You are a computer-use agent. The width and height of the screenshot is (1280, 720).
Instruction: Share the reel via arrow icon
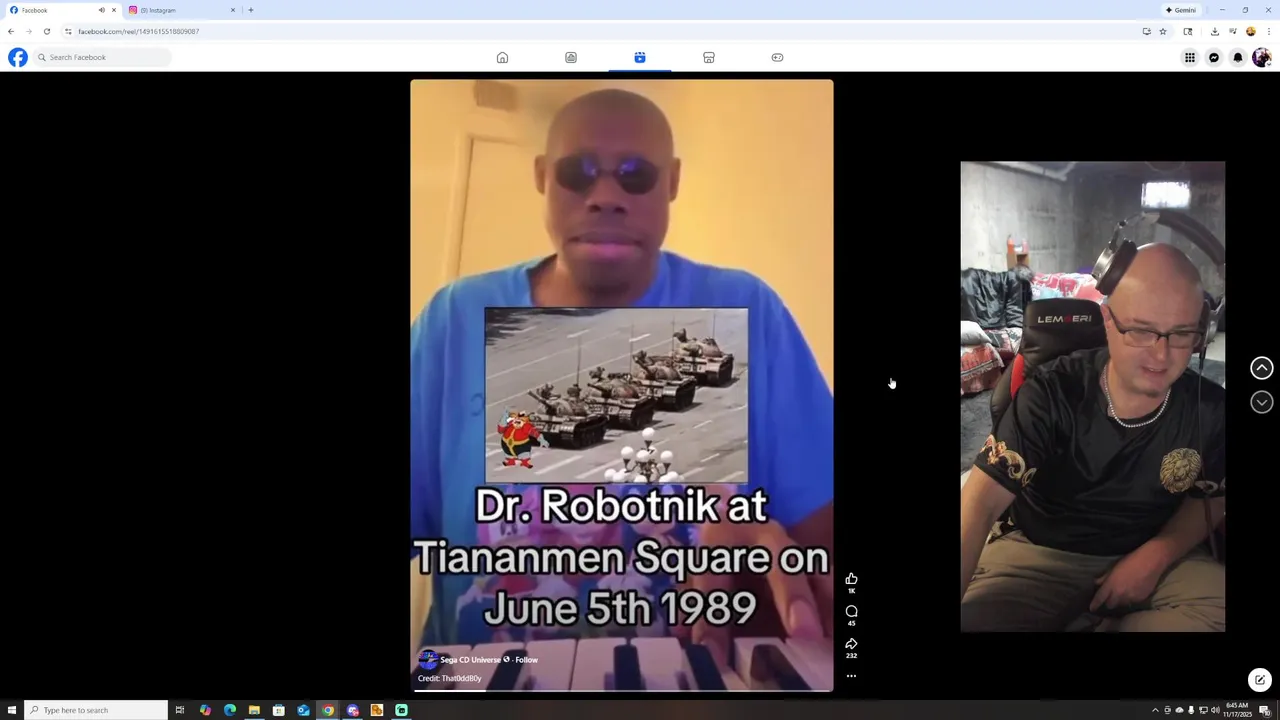851,643
